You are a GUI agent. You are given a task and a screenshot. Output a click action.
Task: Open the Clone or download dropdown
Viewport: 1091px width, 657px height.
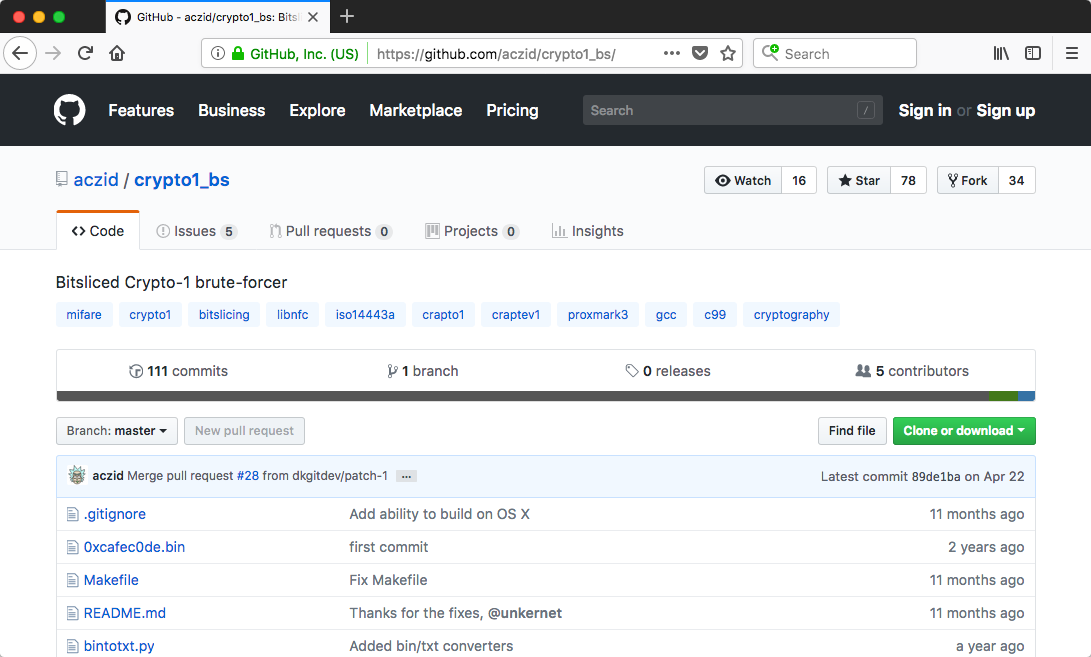pos(963,431)
